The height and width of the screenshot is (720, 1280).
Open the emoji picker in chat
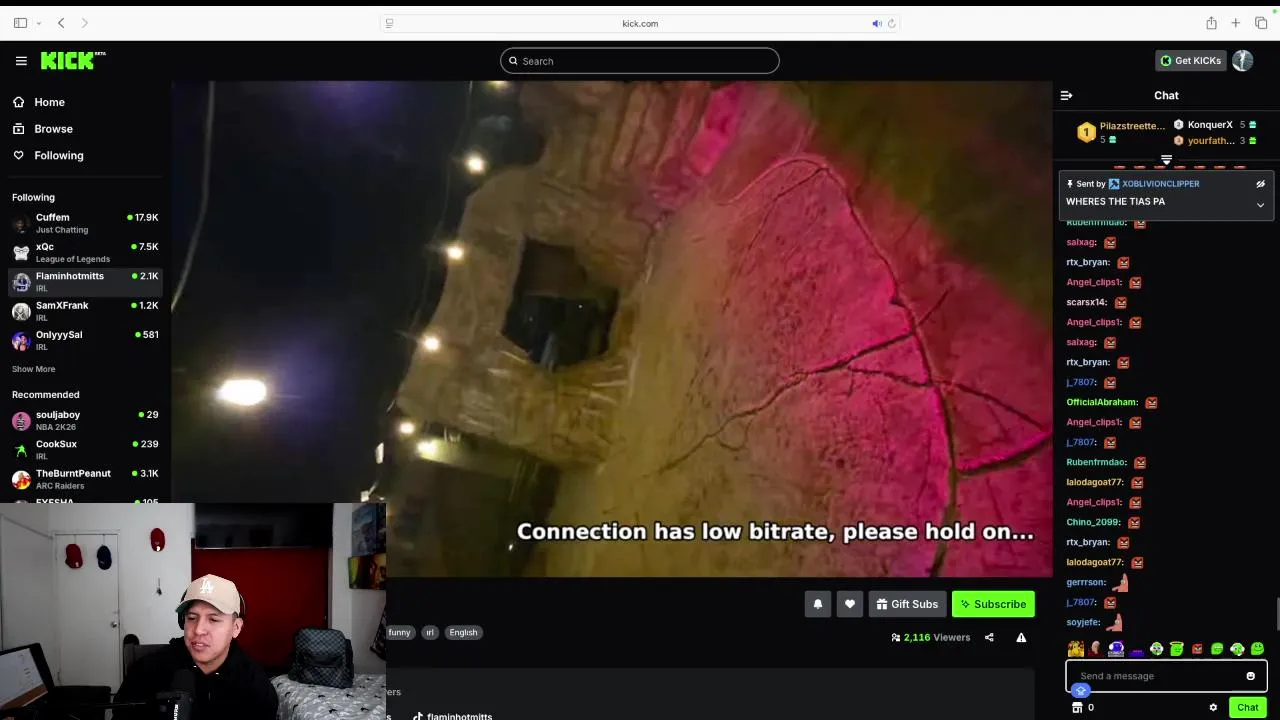tap(1250, 676)
